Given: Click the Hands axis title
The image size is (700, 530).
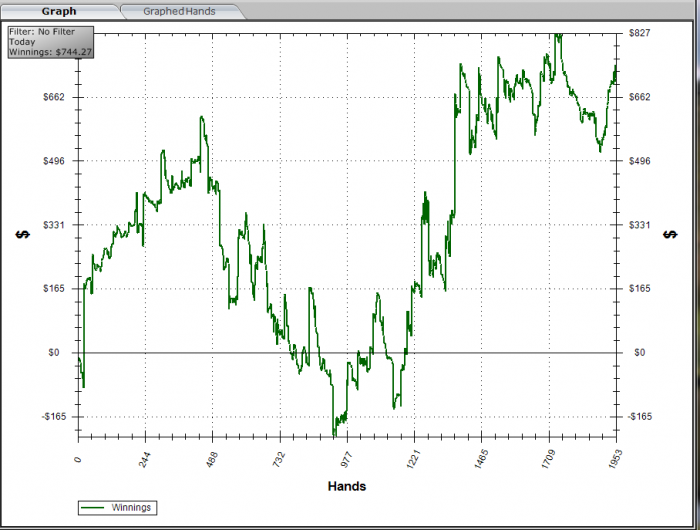Looking at the screenshot, I should (347, 486).
